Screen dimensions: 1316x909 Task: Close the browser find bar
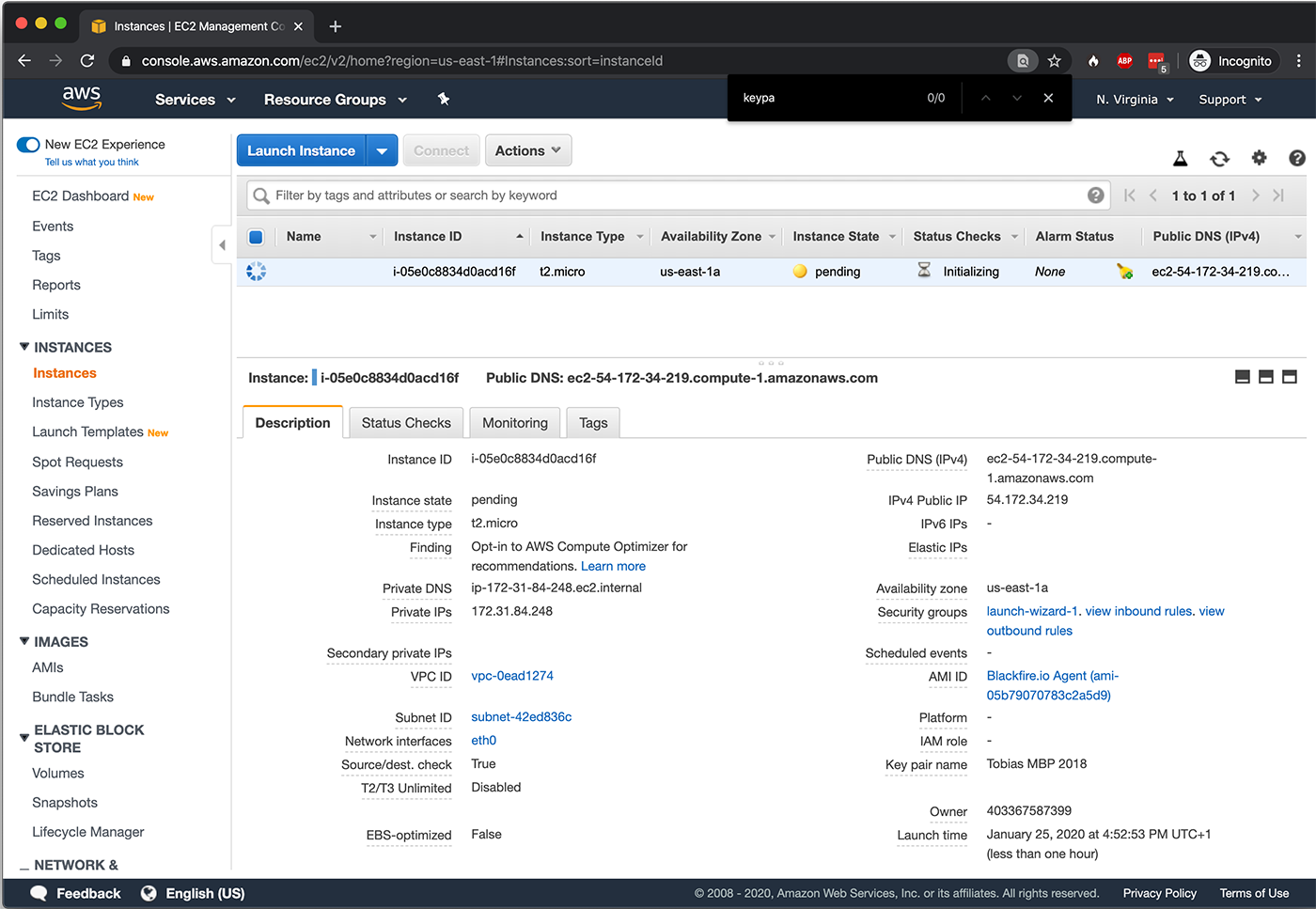click(1048, 98)
